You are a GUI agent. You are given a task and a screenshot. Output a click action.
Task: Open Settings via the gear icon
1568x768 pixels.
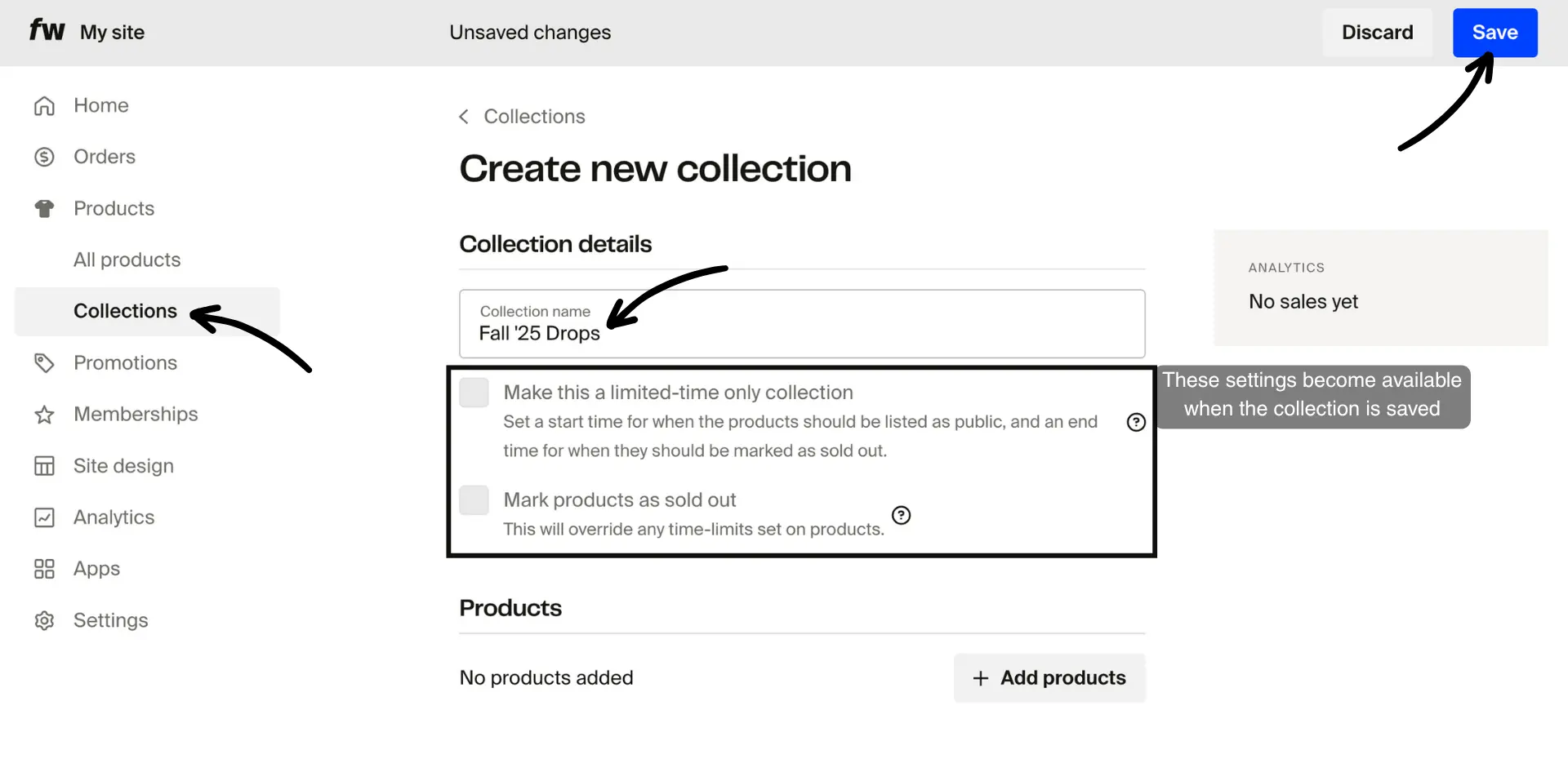click(45, 619)
